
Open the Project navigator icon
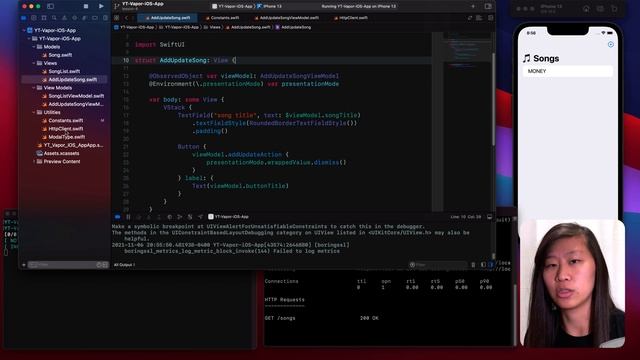[x=24, y=18]
